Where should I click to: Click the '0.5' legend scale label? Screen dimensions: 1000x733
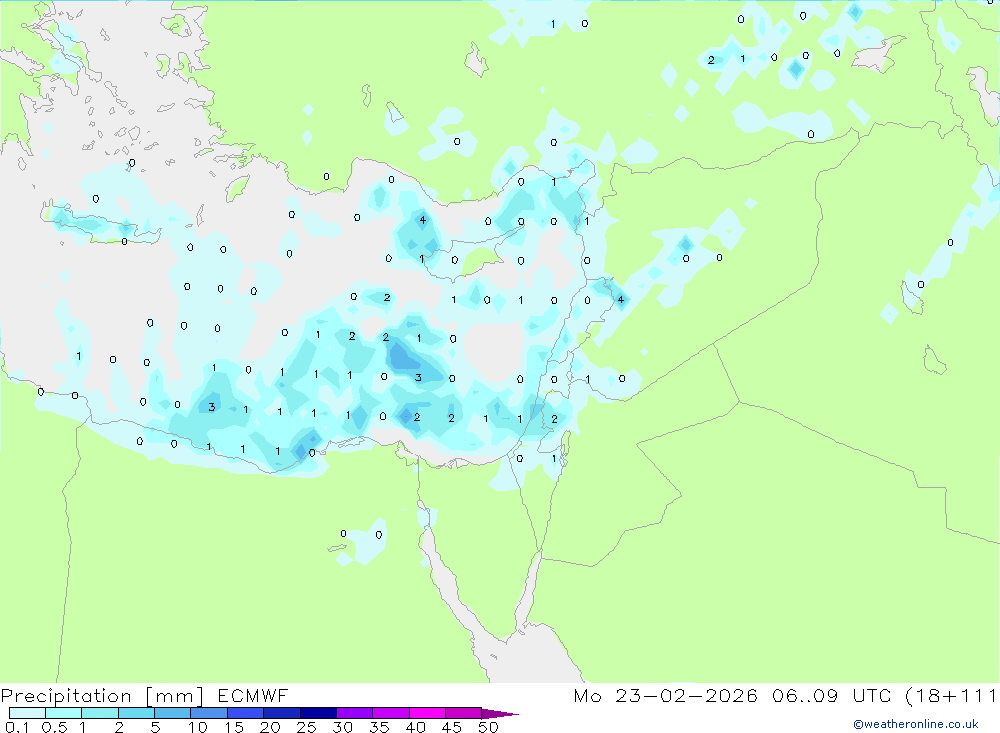pos(54,727)
